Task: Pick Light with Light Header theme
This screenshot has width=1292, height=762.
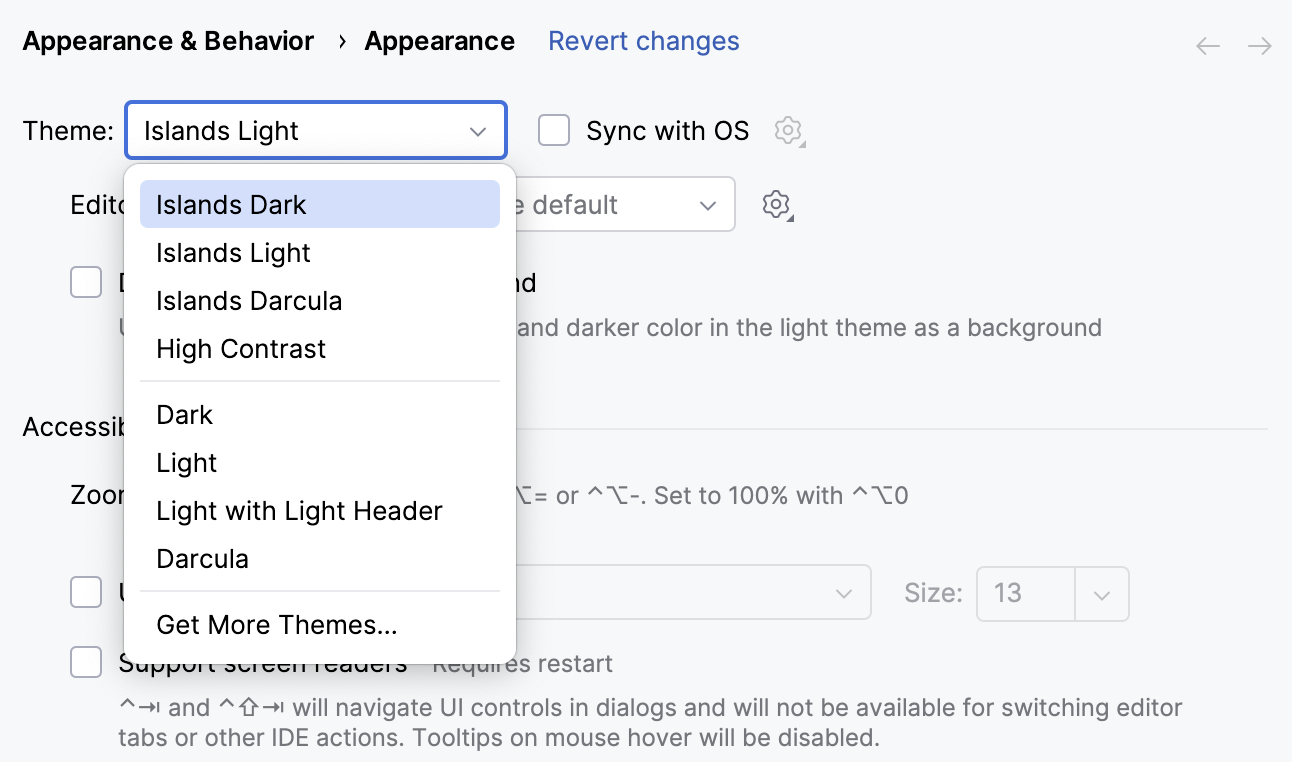Action: pyautogui.click(x=299, y=510)
